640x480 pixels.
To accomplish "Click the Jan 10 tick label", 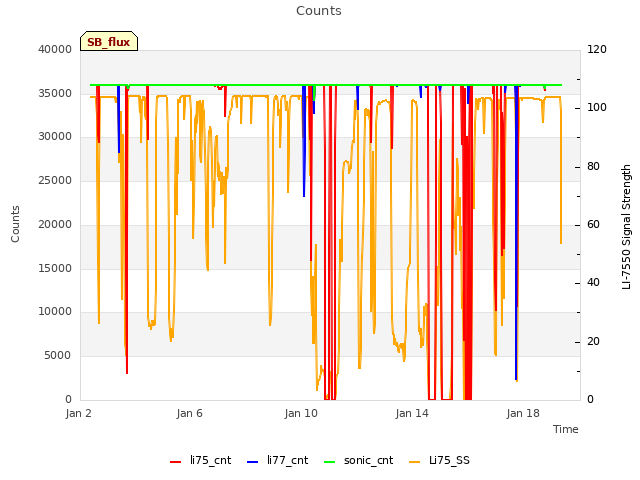I will click(301, 413).
